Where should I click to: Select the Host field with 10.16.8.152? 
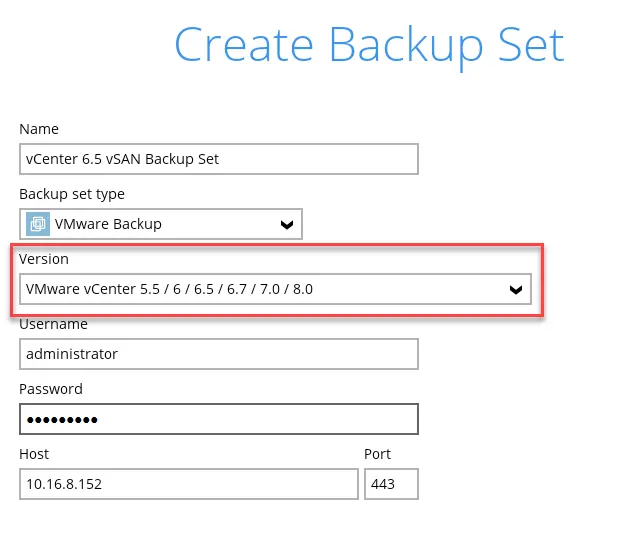tap(188, 484)
